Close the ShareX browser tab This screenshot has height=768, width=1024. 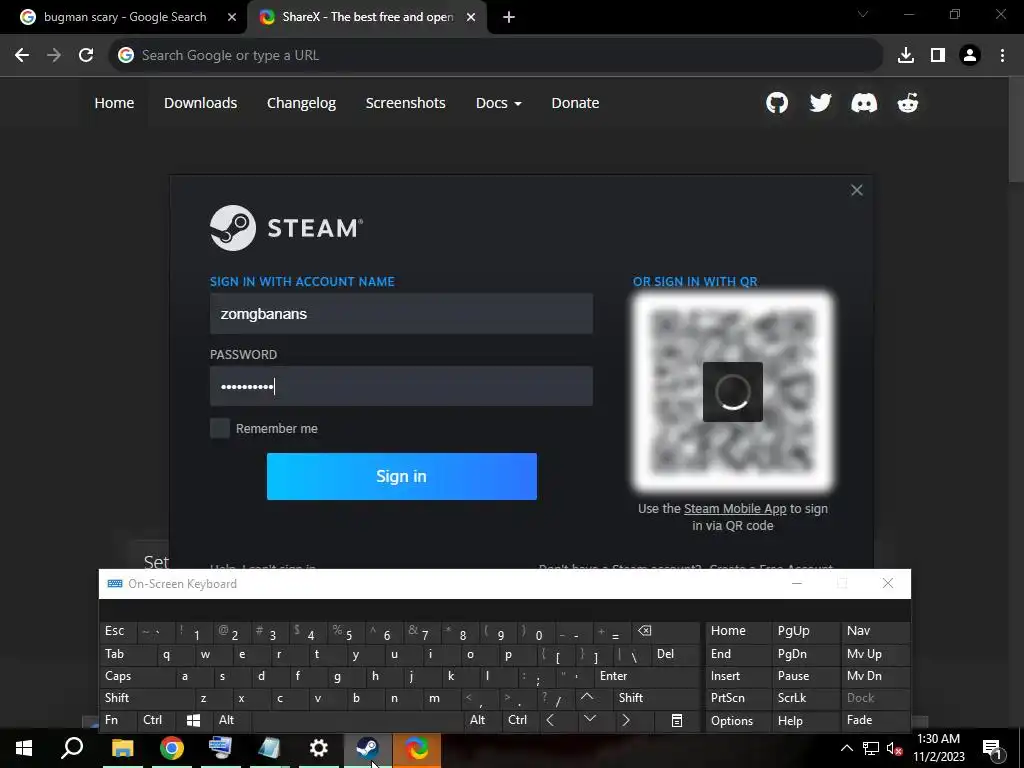(471, 18)
